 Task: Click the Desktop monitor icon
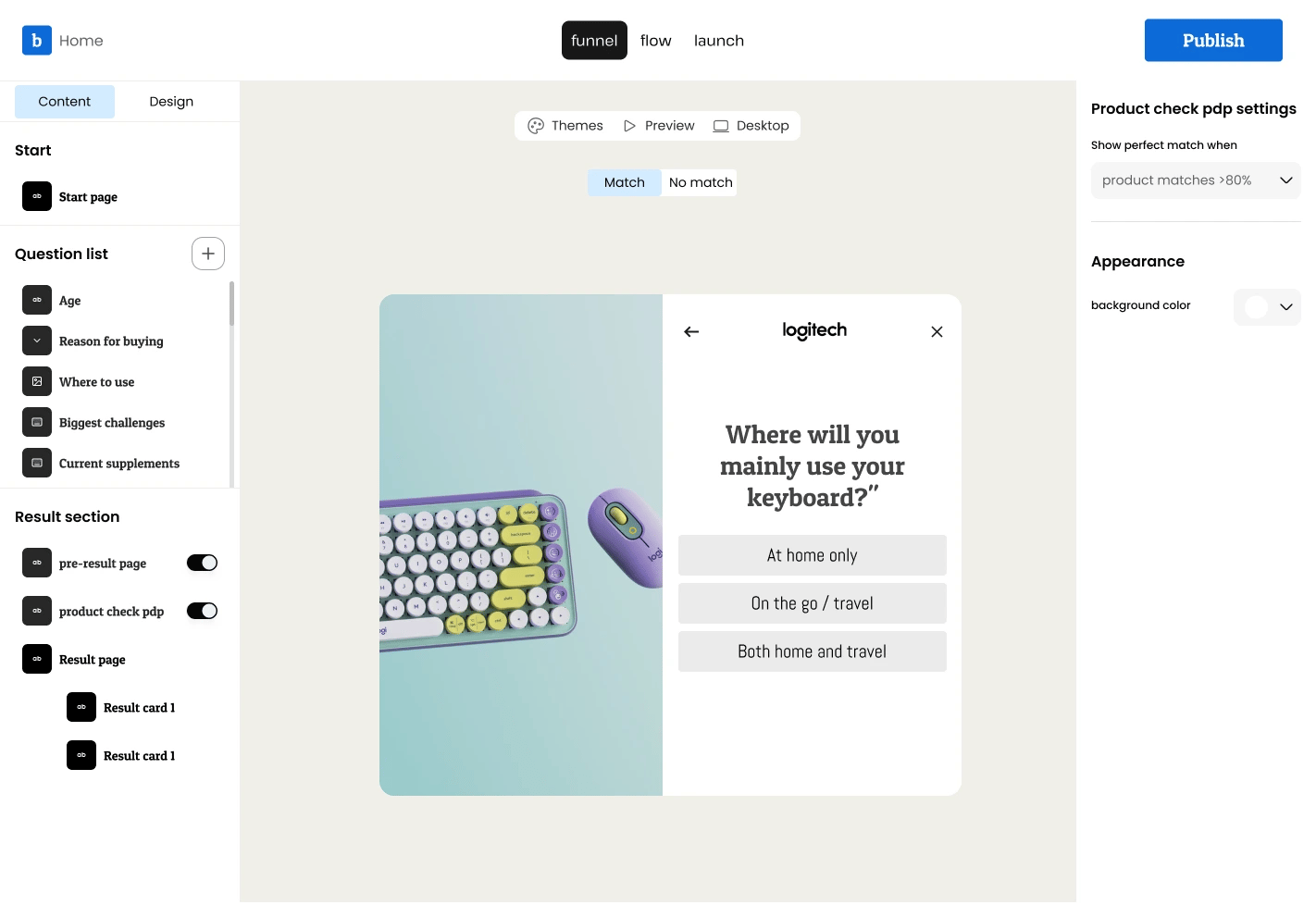(x=720, y=125)
